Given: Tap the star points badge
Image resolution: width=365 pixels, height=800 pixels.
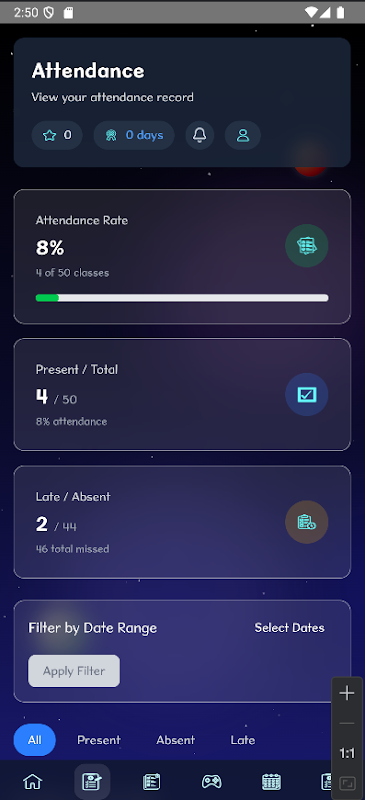Looking at the screenshot, I should pyautogui.click(x=57, y=135).
